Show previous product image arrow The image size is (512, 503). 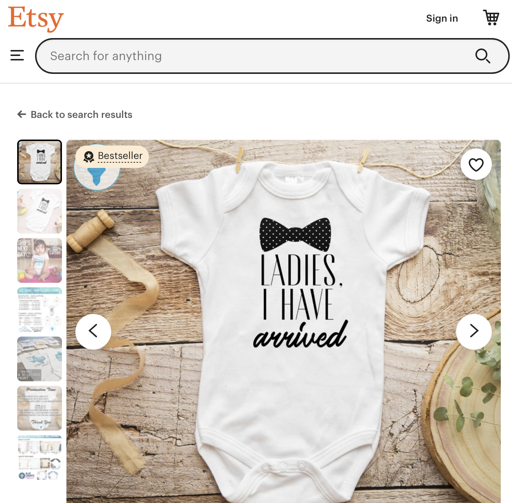pos(93,331)
